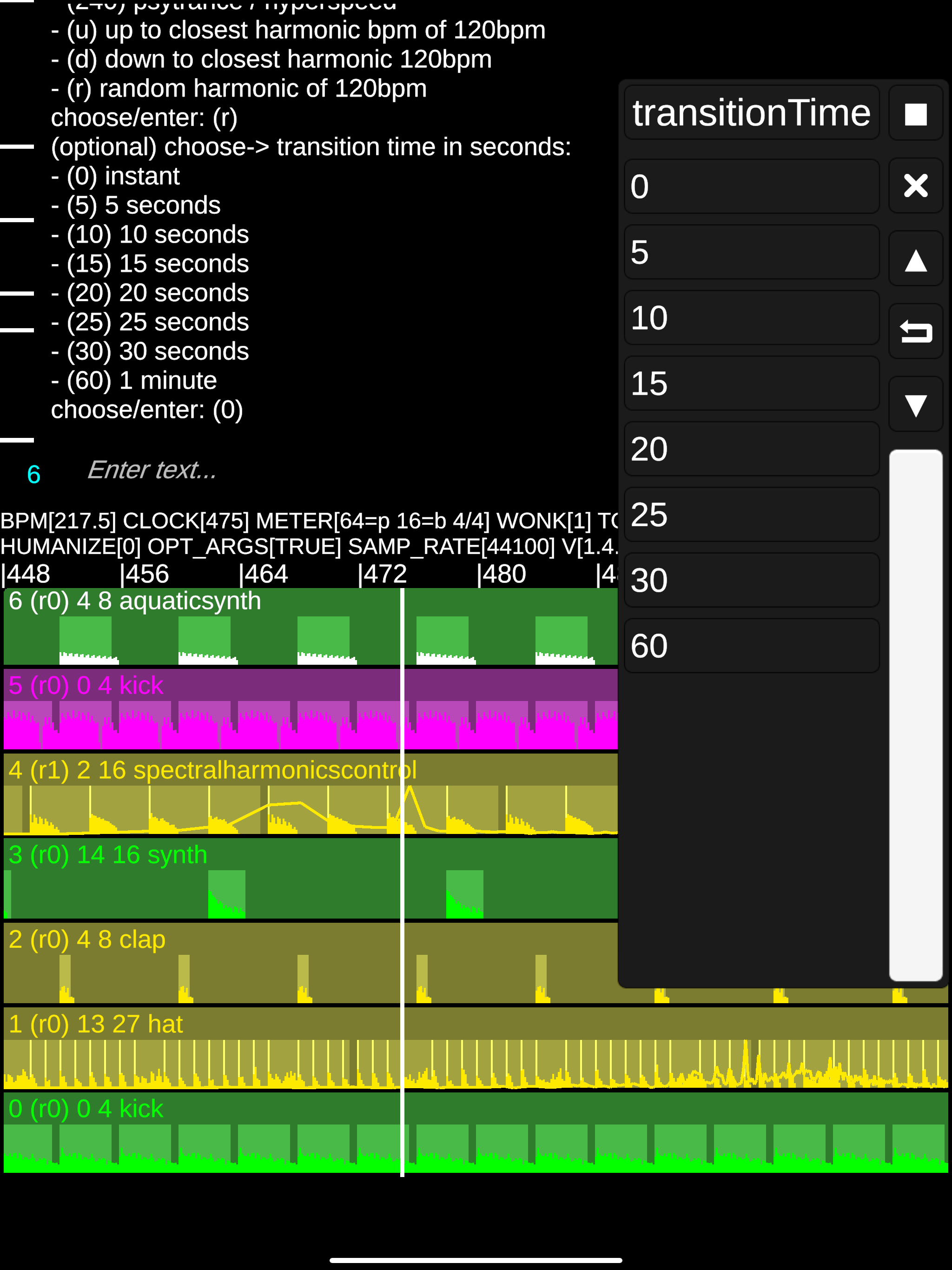Click the down triangle arrow icon
The image size is (952, 1270).
(915, 404)
